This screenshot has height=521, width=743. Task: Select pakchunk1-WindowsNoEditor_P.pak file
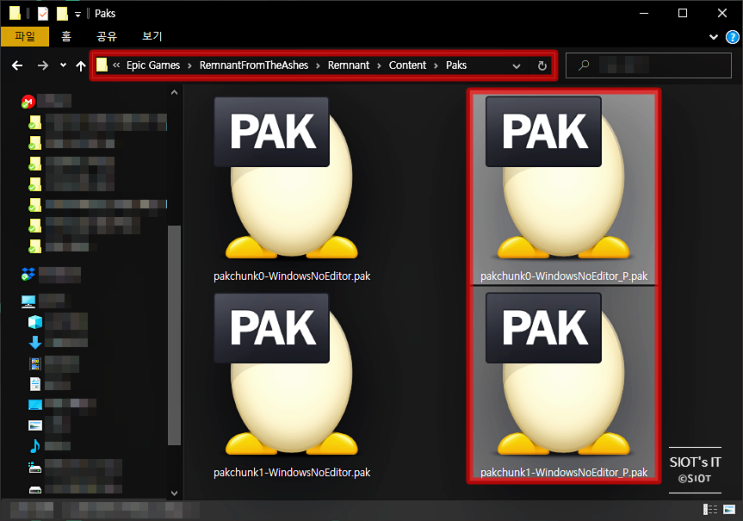pyautogui.click(x=563, y=383)
